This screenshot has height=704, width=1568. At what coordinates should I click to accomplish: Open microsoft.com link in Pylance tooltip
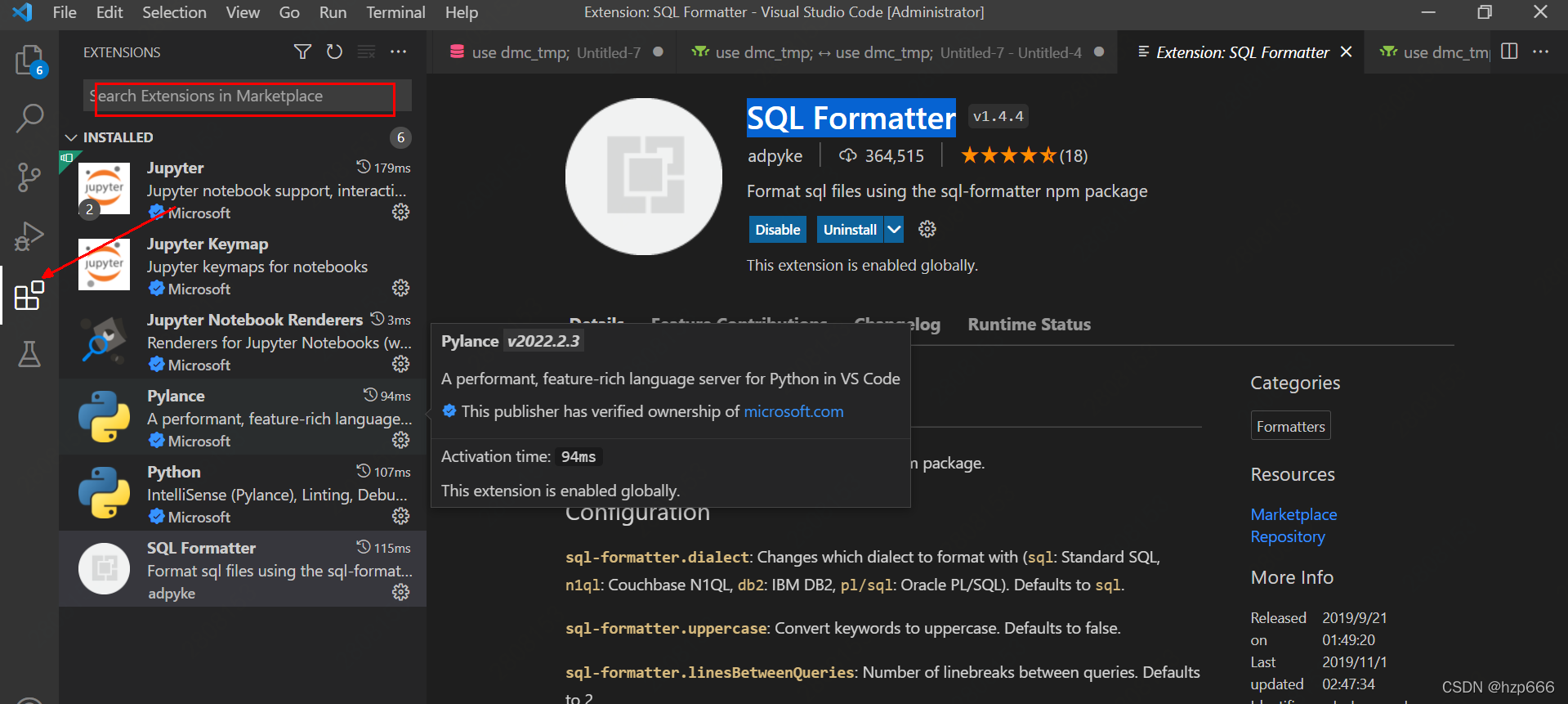pyautogui.click(x=793, y=411)
